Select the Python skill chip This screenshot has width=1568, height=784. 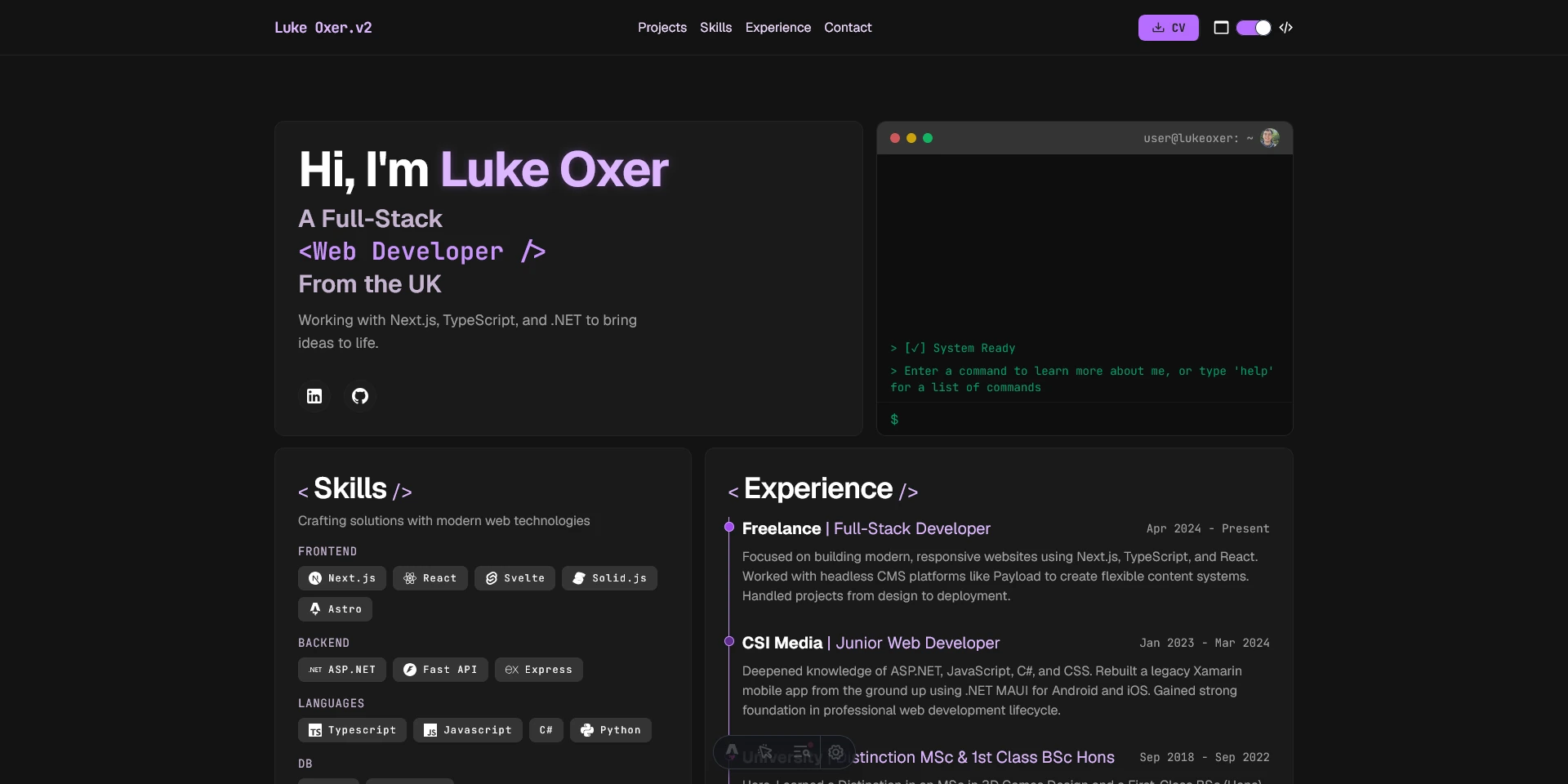tap(611, 730)
